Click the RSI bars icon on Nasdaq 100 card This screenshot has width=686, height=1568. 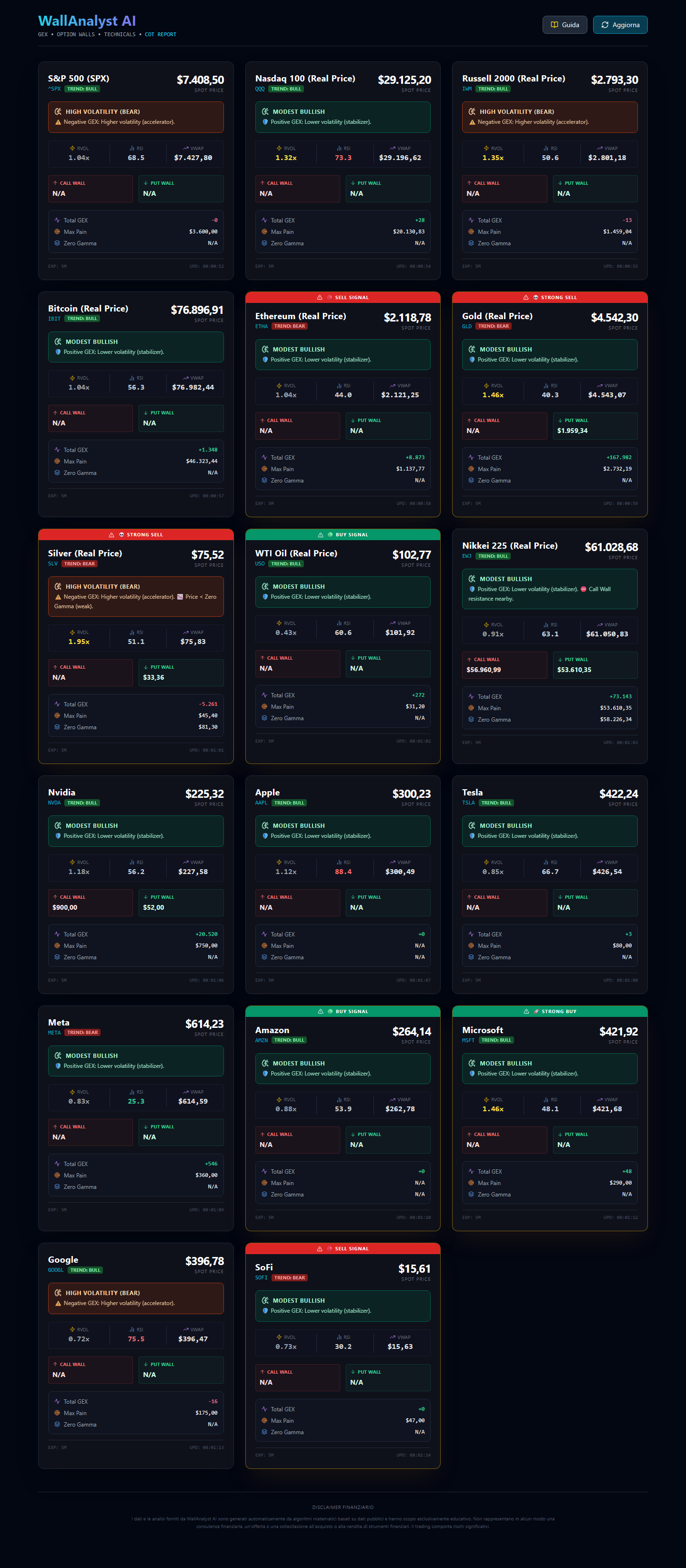(339, 149)
